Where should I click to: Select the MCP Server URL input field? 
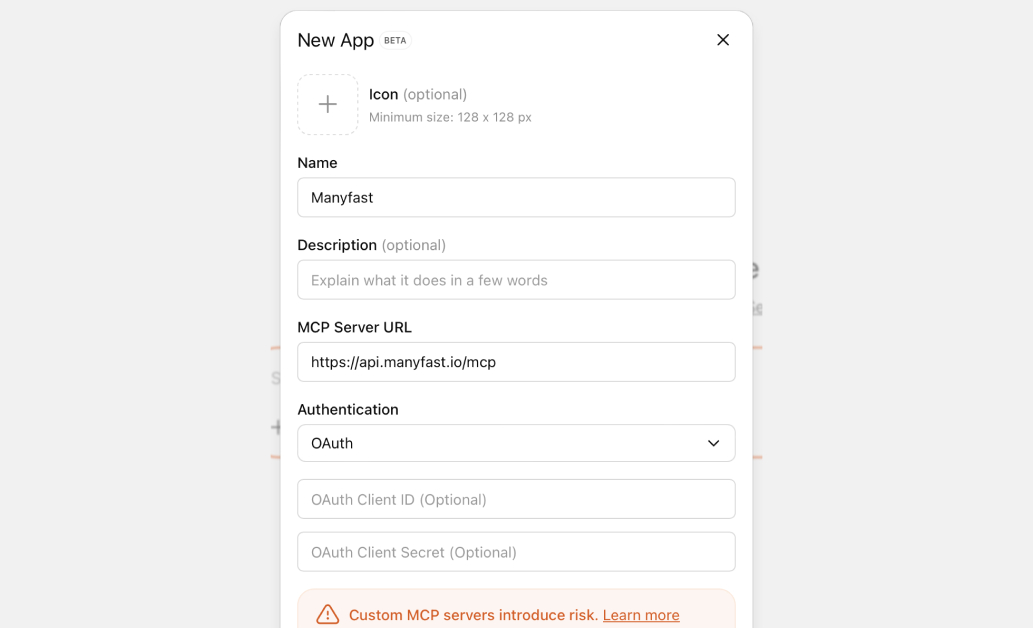[516, 362]
